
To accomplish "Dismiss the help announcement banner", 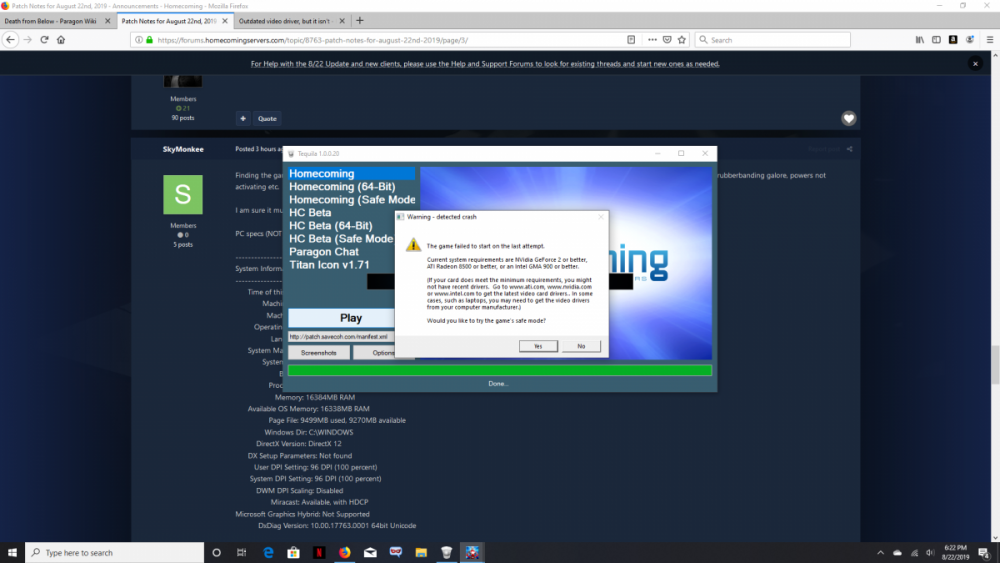I will pos(975,64).
